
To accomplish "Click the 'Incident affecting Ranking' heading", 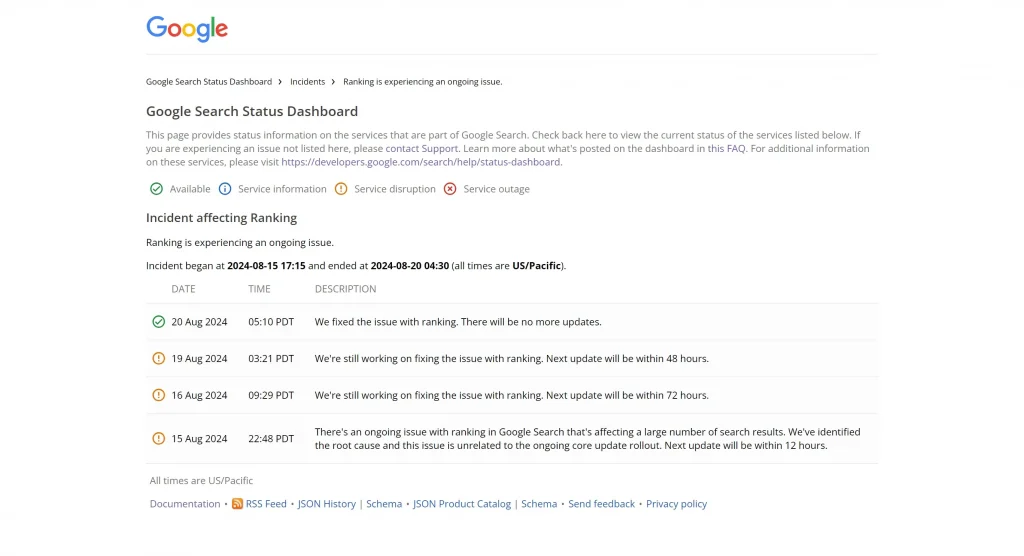I will (221, 218).
